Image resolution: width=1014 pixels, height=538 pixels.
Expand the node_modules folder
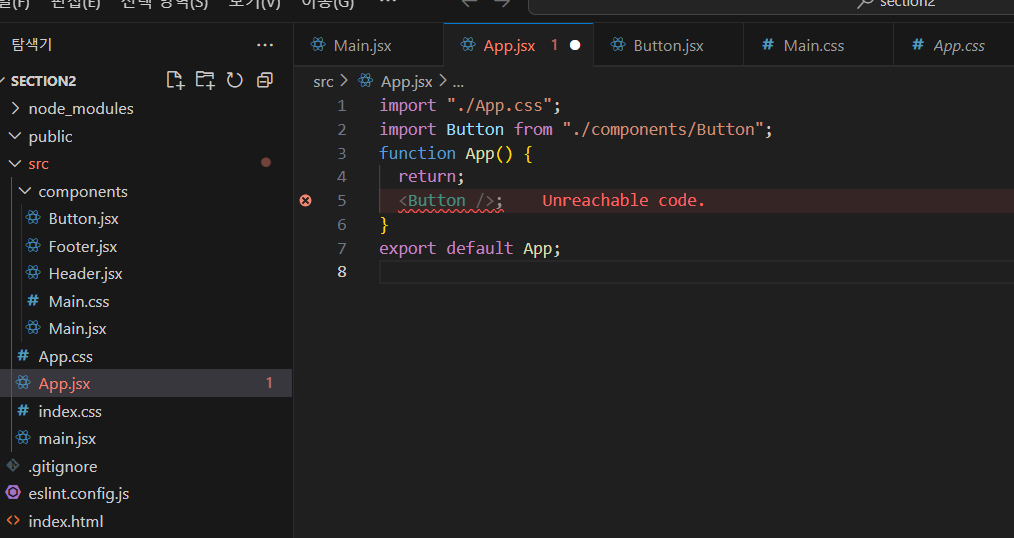16,109
